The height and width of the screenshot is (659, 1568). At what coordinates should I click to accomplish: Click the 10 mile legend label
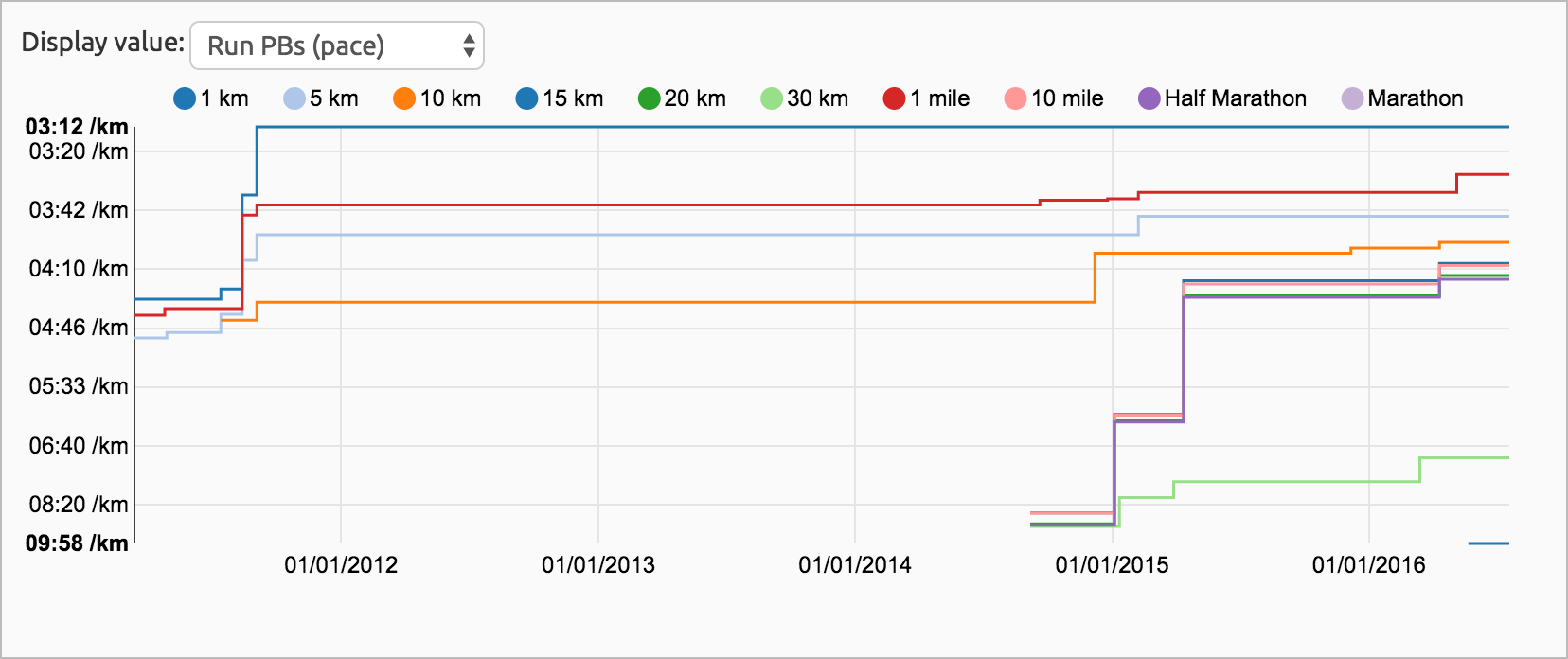coord(1067,98)
